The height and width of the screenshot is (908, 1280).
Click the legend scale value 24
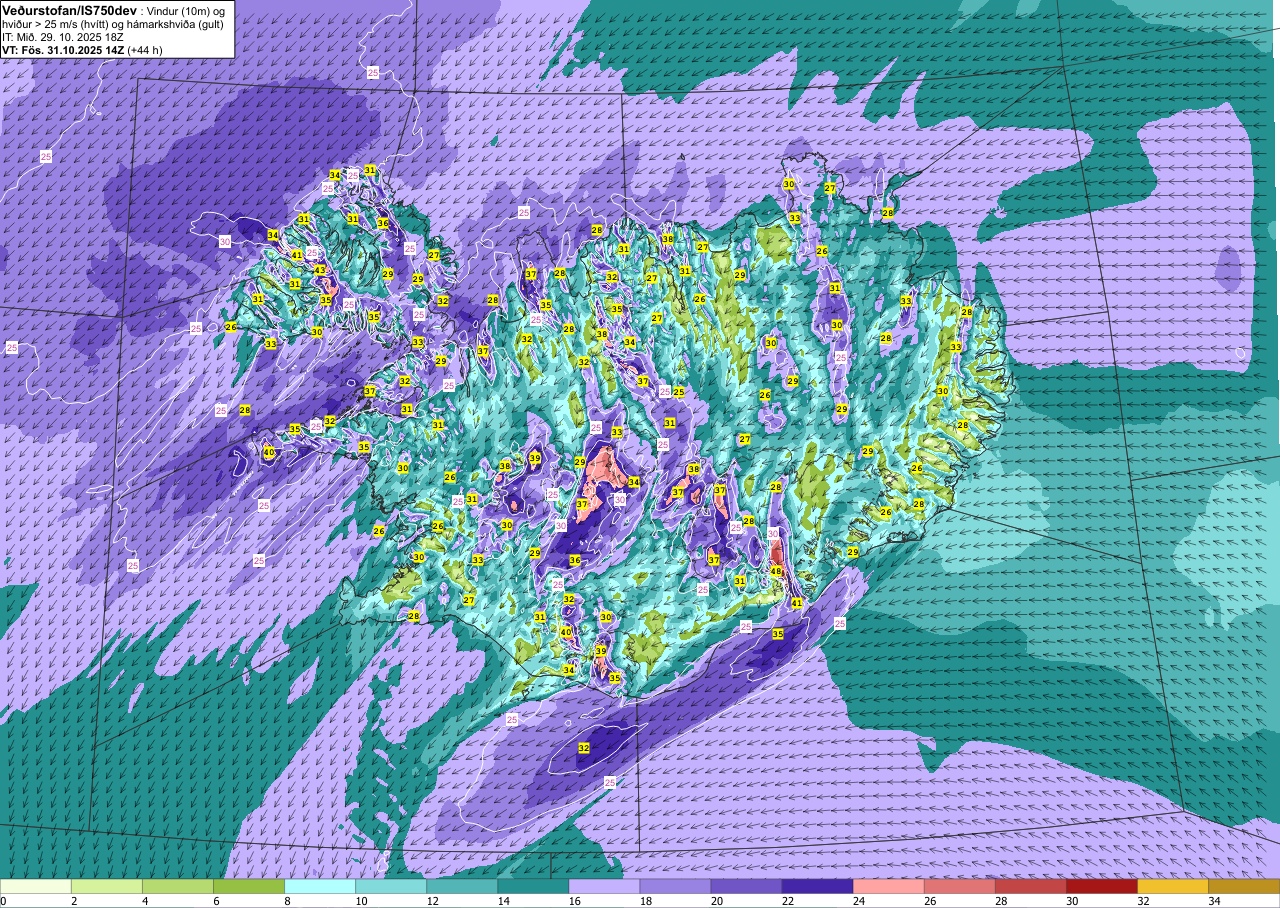pyautogui.click(x=858, y=901)
